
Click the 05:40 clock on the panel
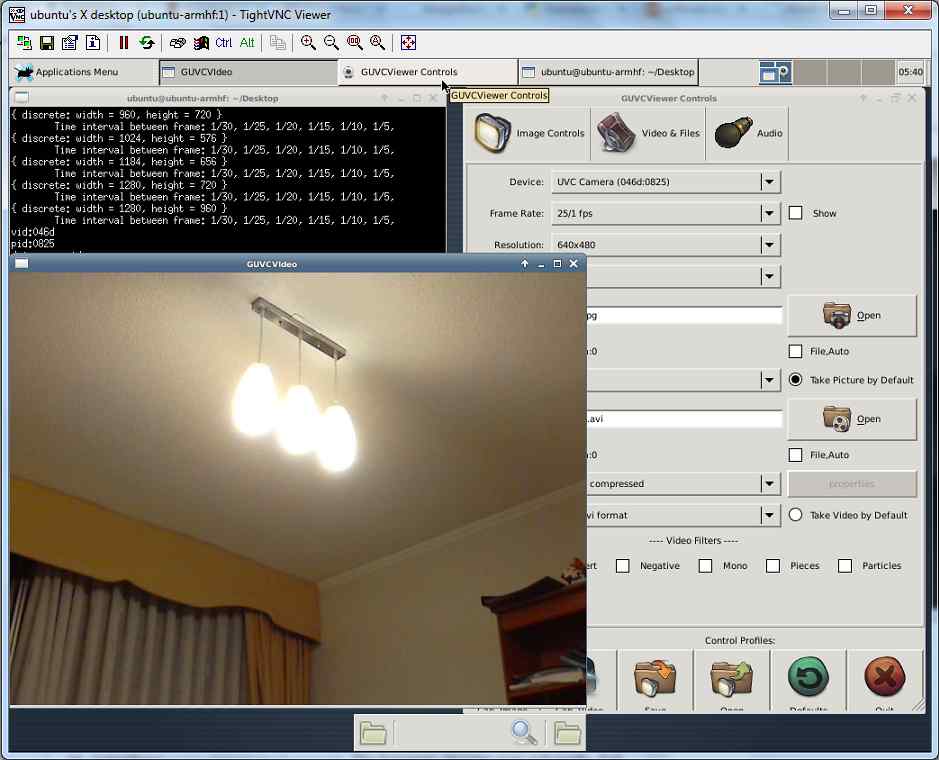(x=910, y=72)
